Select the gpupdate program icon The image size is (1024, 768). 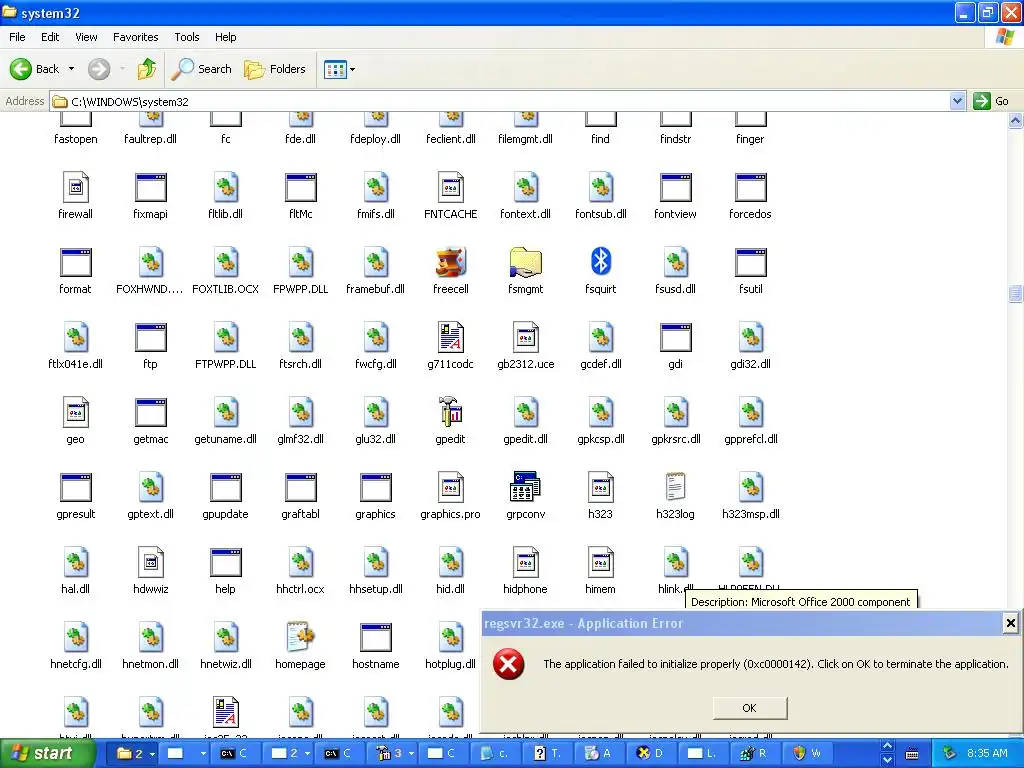click(226, 487)
